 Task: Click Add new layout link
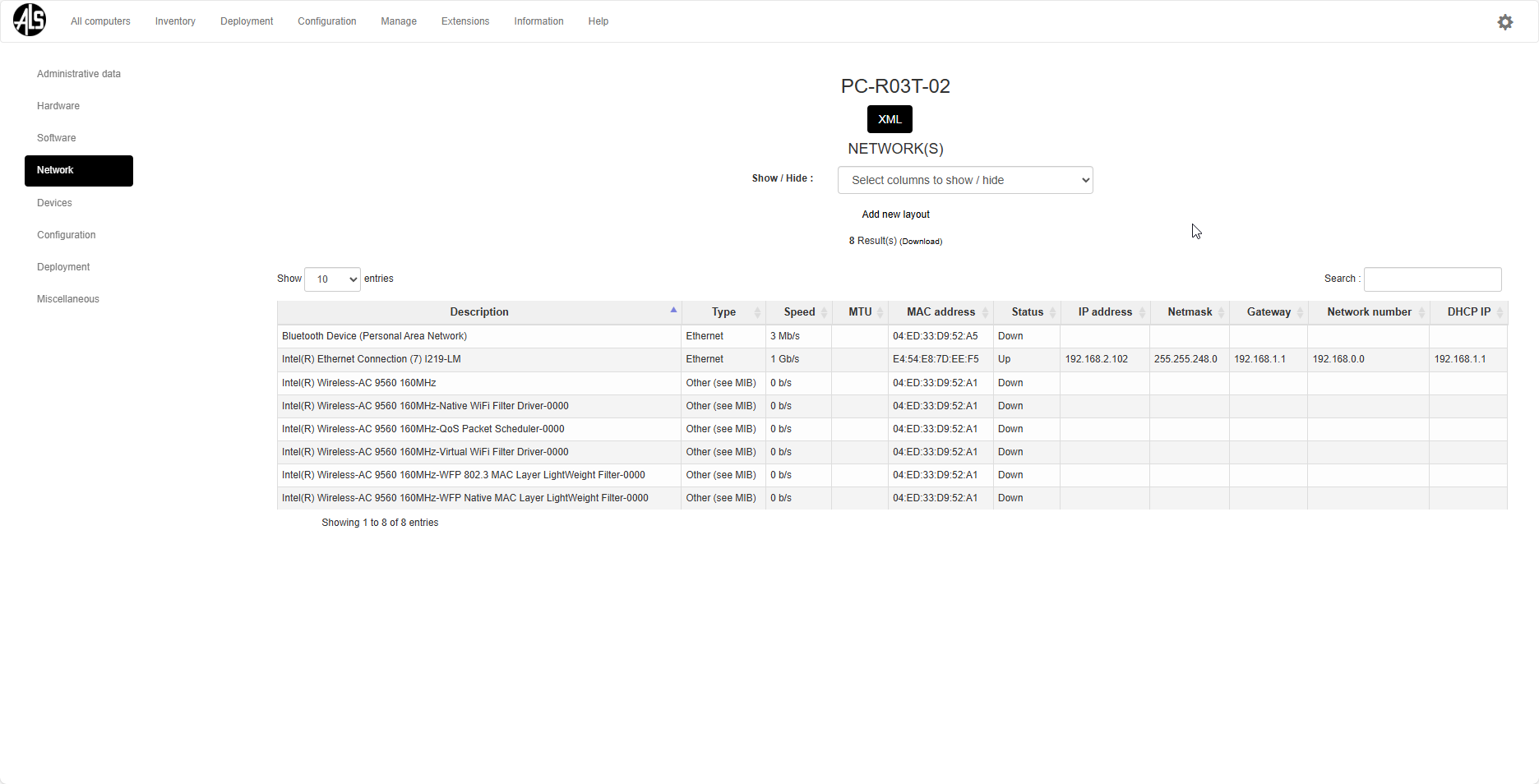895,214
